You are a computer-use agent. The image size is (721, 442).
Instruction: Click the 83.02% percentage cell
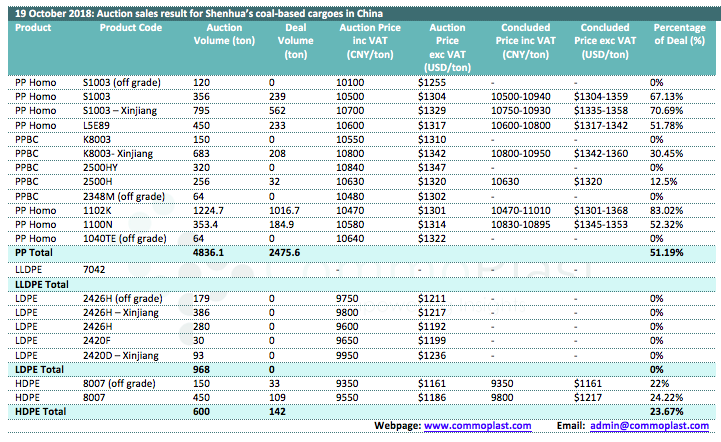[x=665, y=212]
